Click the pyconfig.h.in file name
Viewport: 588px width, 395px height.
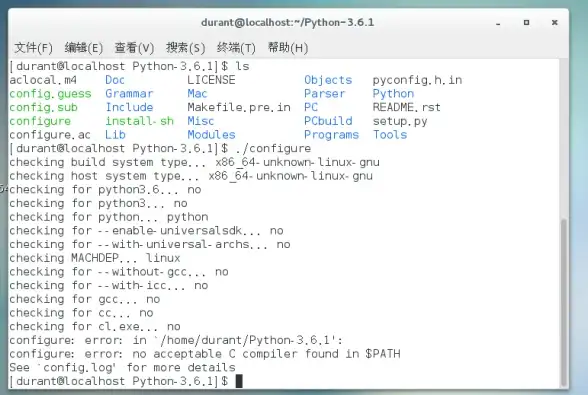pos(417,80)
